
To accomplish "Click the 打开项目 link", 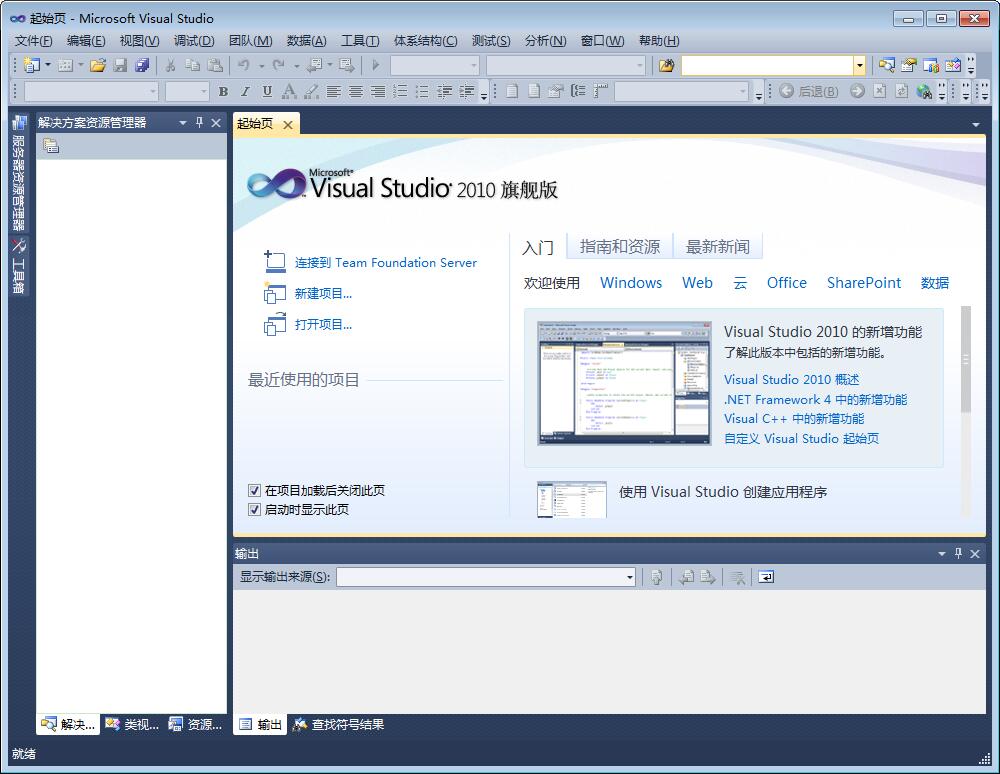I will (323, 325).
